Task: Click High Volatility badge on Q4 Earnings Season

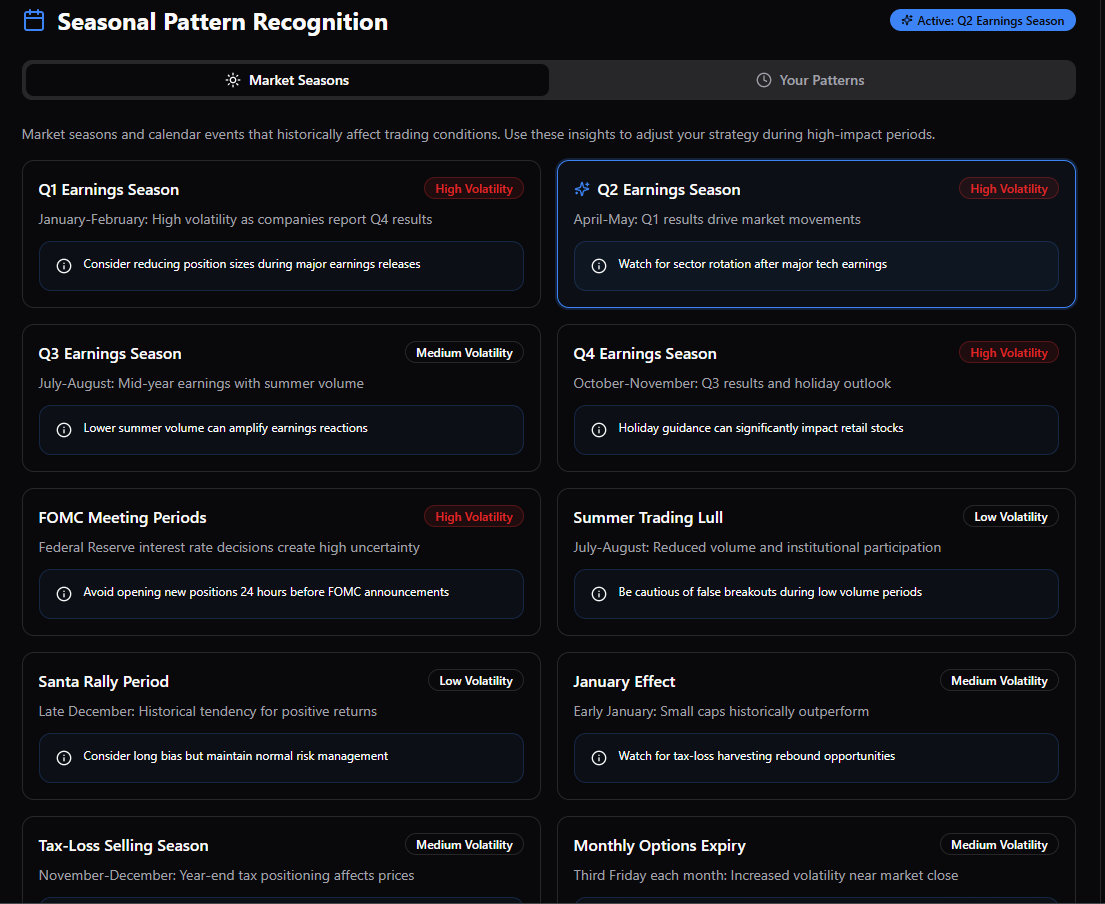Action: [x=1008, y=353]
